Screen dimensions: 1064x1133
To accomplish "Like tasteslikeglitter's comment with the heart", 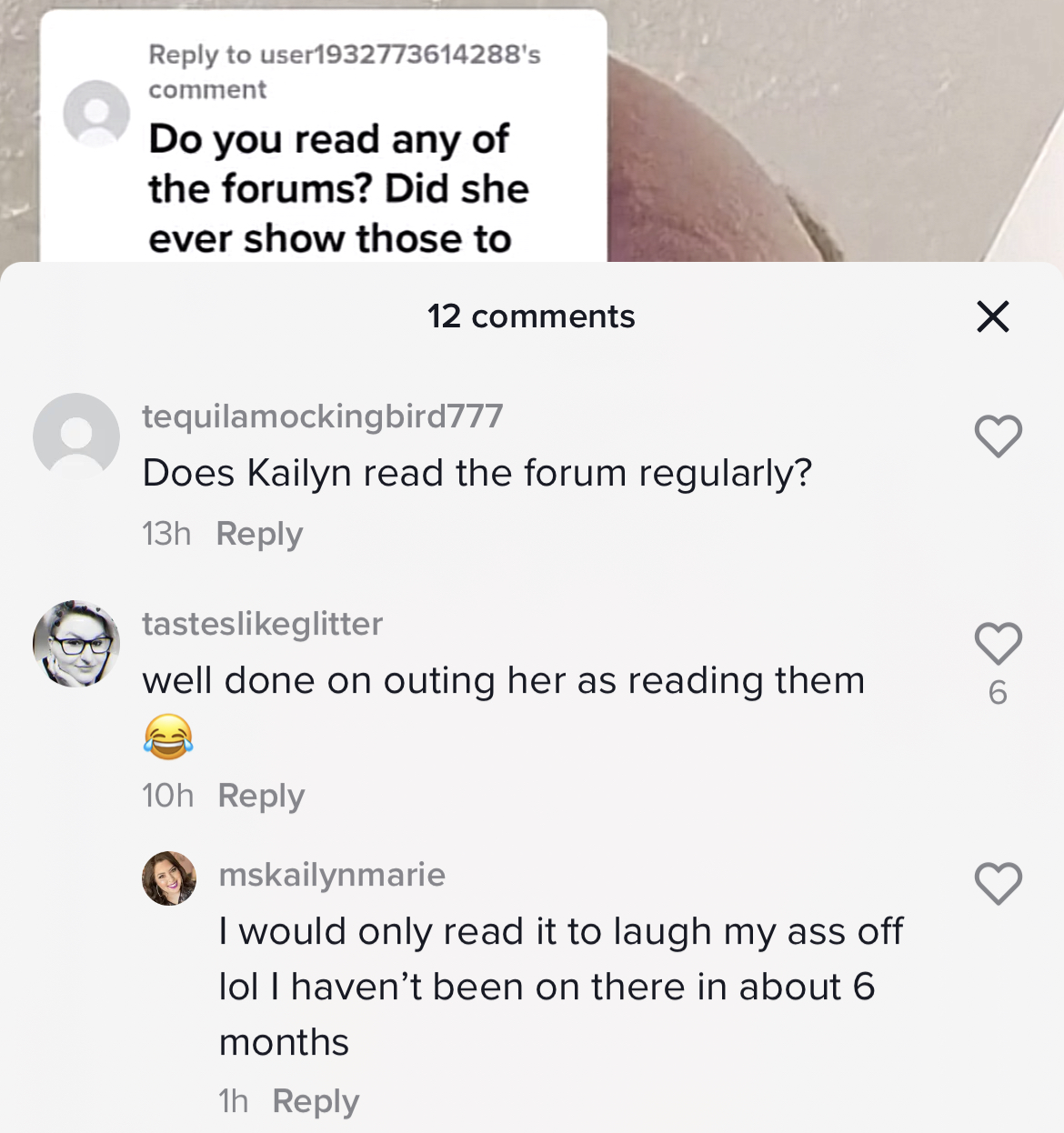I will (x=999, y=643).
